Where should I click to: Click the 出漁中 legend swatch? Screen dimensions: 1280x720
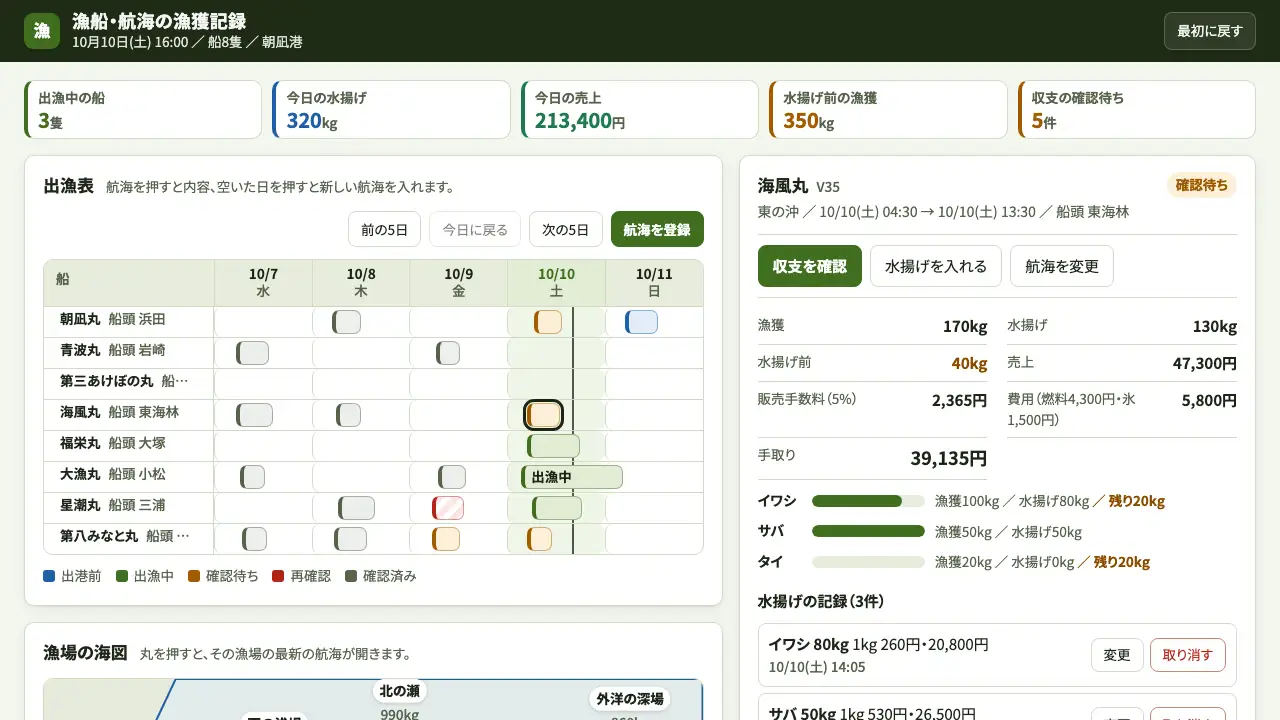[122, 576]
